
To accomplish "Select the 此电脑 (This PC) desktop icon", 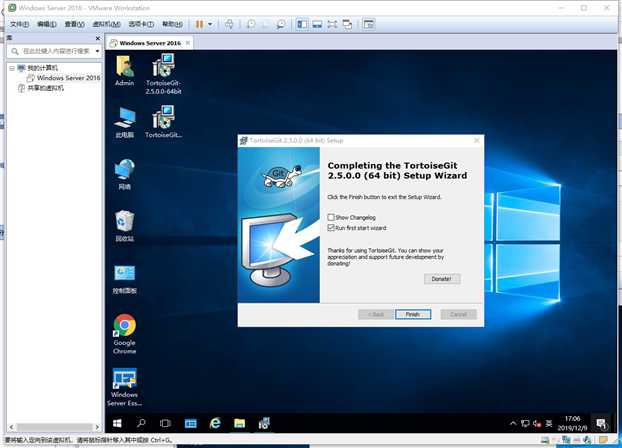I will click(125, 123).
